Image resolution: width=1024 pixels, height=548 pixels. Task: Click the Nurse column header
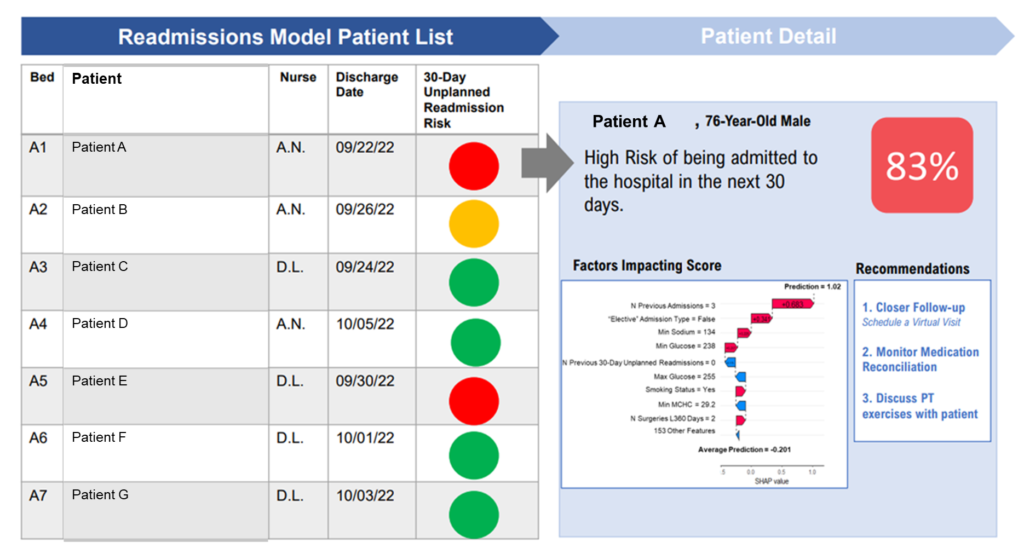click(x=298, y=77)
